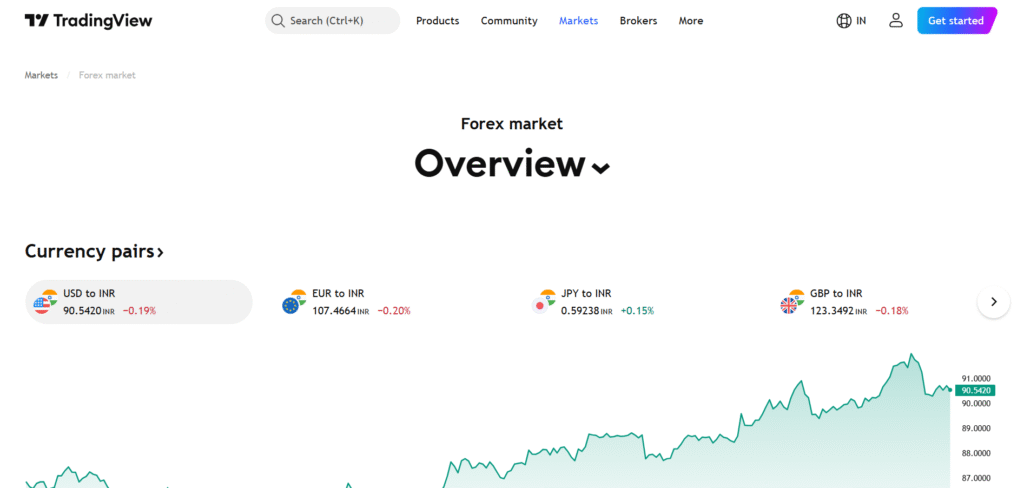Click the 90.5420 price label on chart
Image resolution: width=1024 pixels, height=488 pixels.
[974, 390]
